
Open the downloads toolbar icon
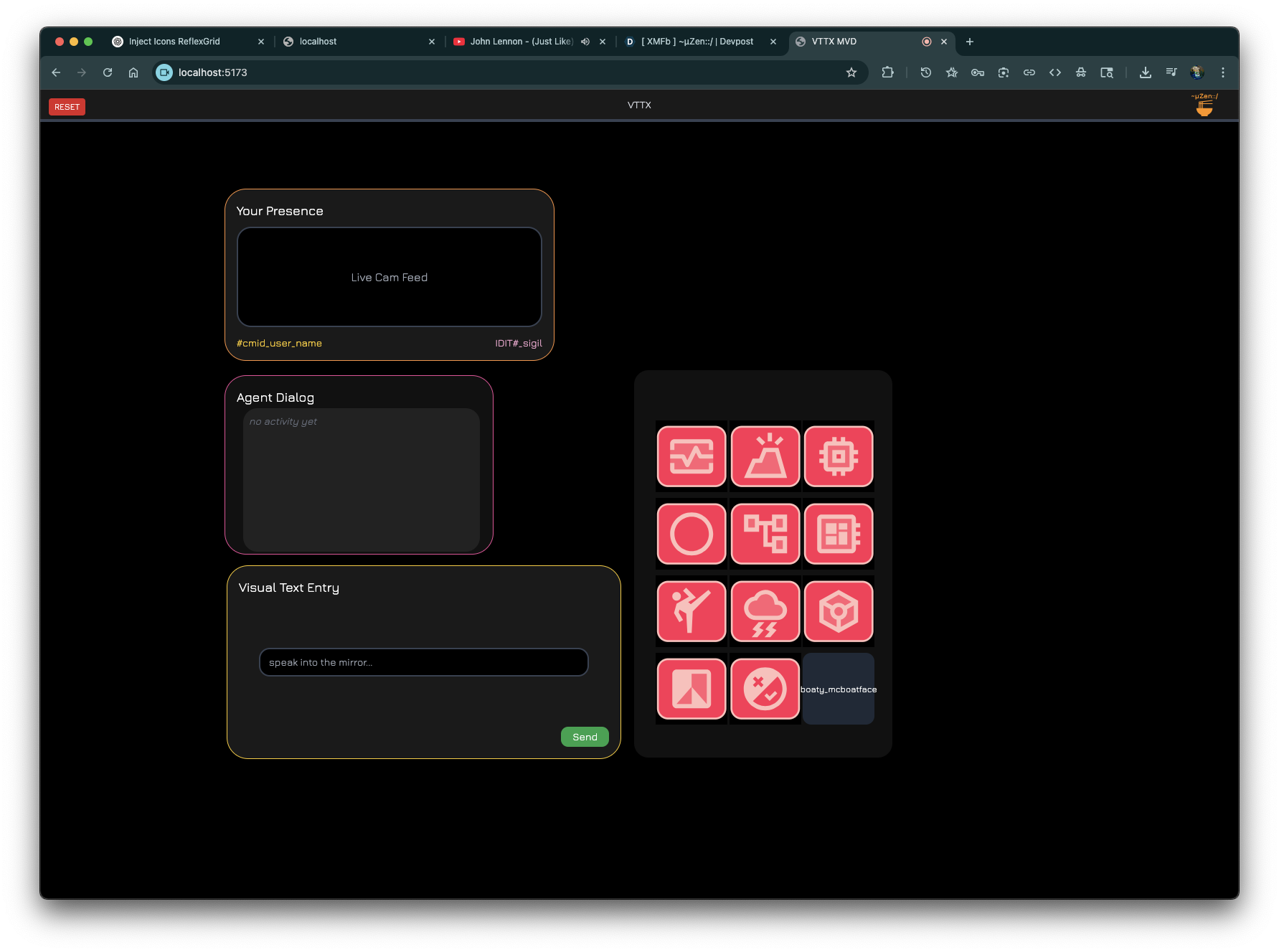coord(1146,72)
